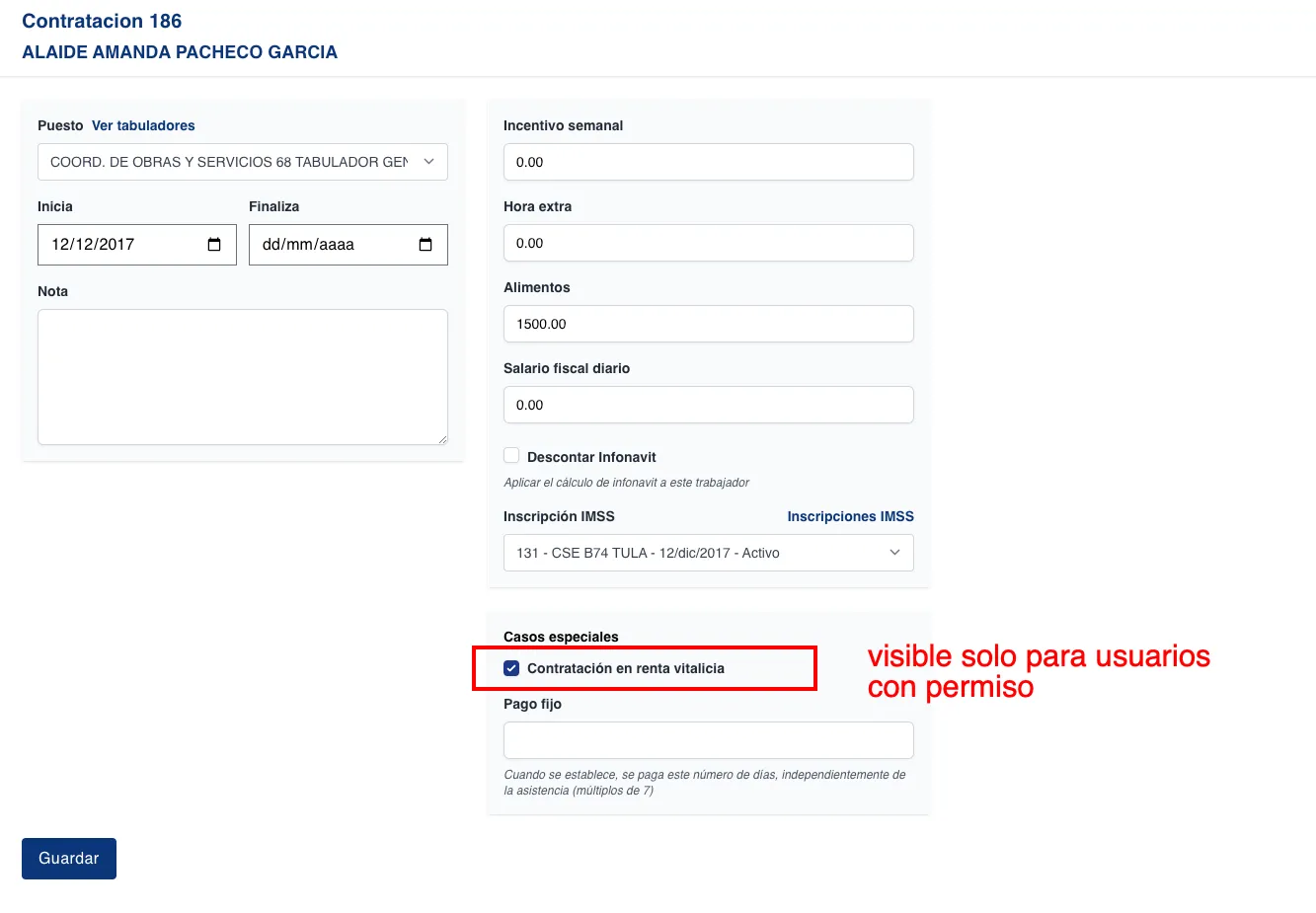
Task: Click the Finaliza dd/mm/aaaa placeholder
Action: click(x=308, y=245)
